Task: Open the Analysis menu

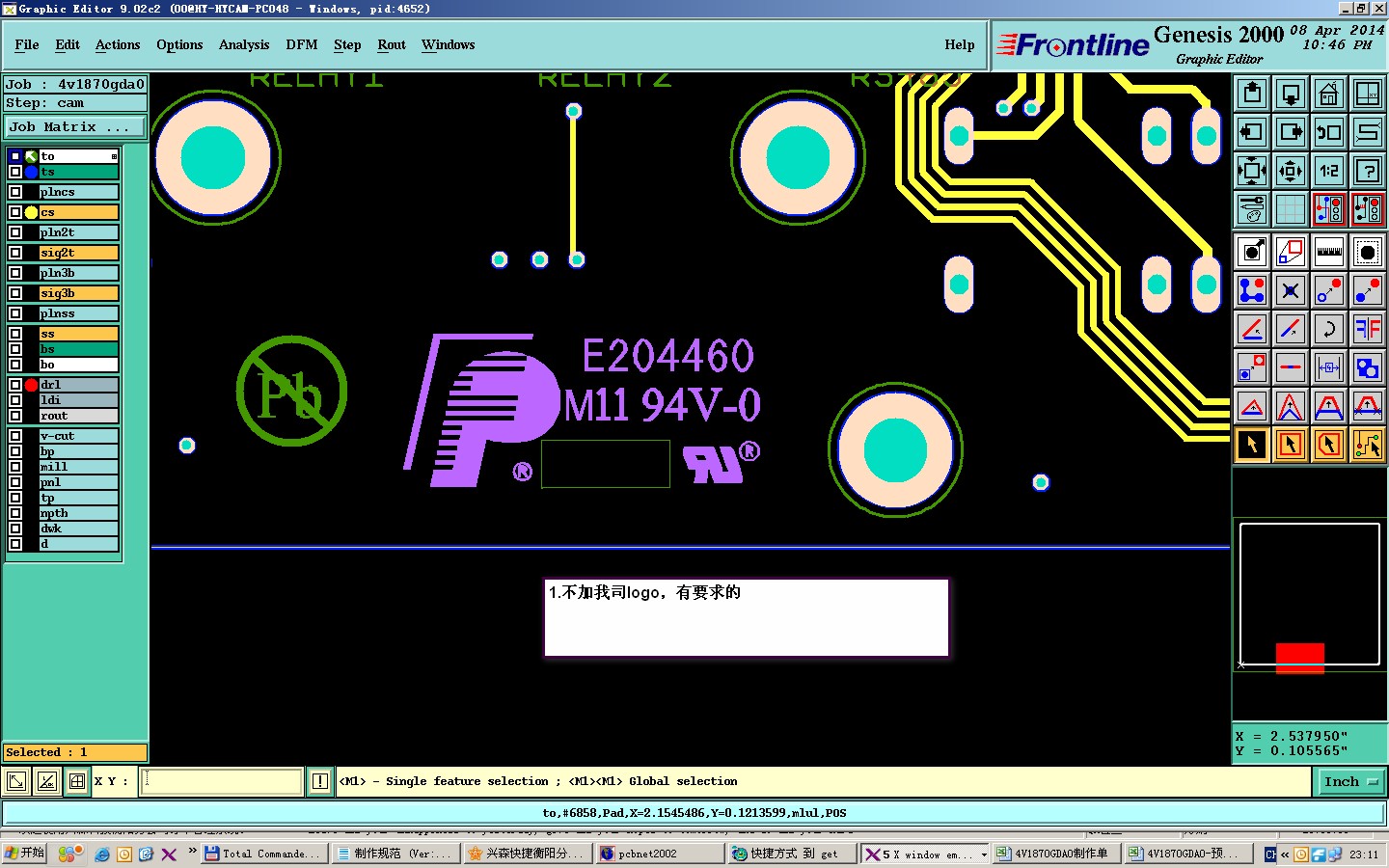Action: (244, 44)
